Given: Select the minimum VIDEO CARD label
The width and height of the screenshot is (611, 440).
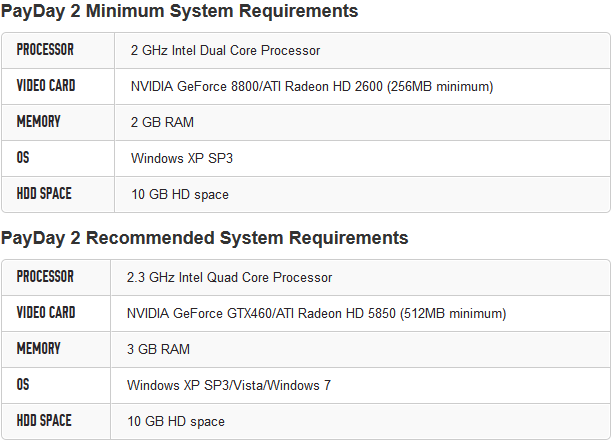Looking at the screenshot, I should 46,86.
